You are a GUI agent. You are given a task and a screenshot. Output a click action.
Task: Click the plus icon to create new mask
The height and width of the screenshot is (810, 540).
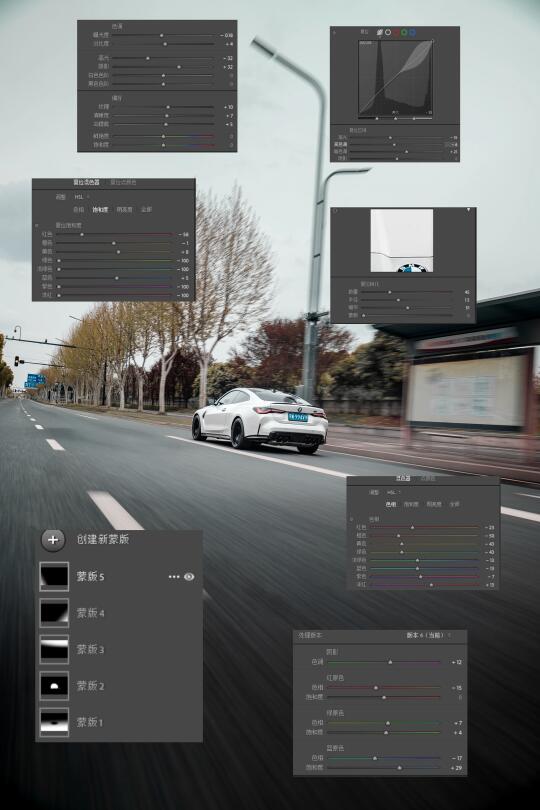[x=53, y=540]
